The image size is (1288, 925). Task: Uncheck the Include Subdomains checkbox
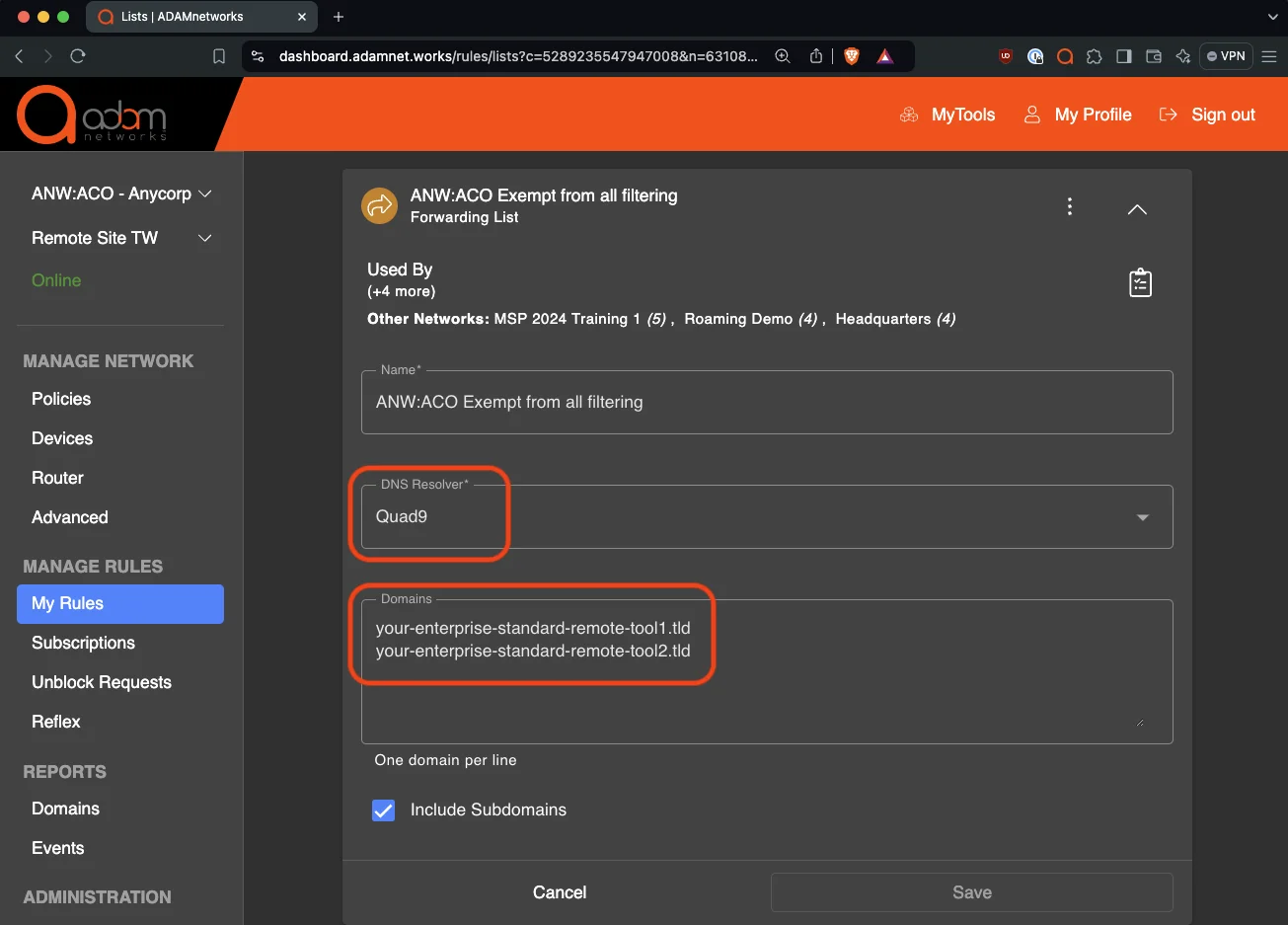383,810
